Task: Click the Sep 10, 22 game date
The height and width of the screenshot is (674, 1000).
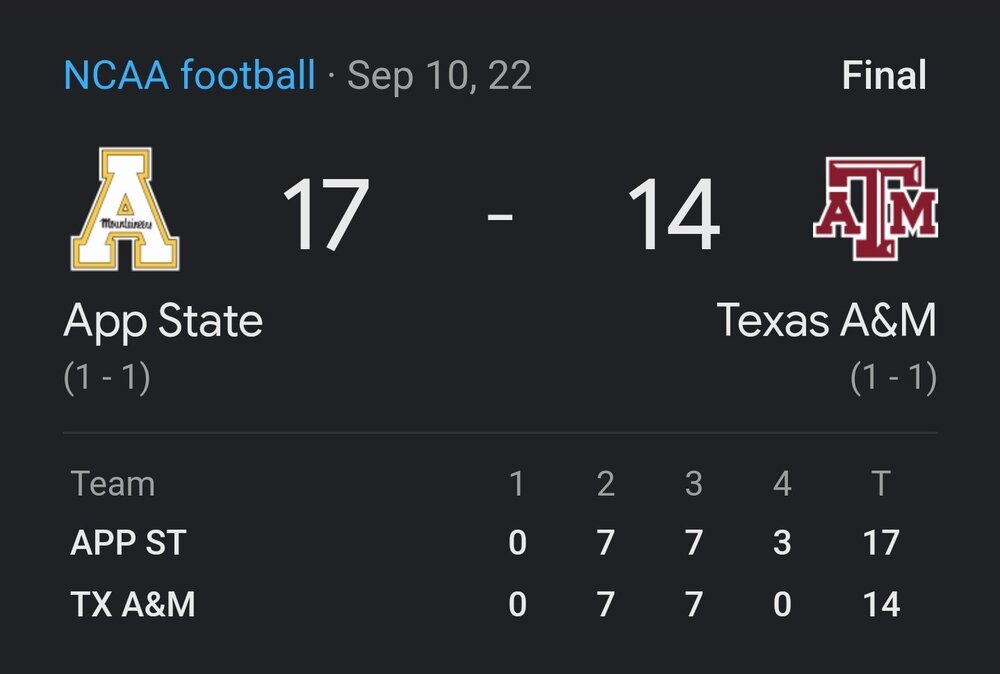Action: click(x=439, y=76)
